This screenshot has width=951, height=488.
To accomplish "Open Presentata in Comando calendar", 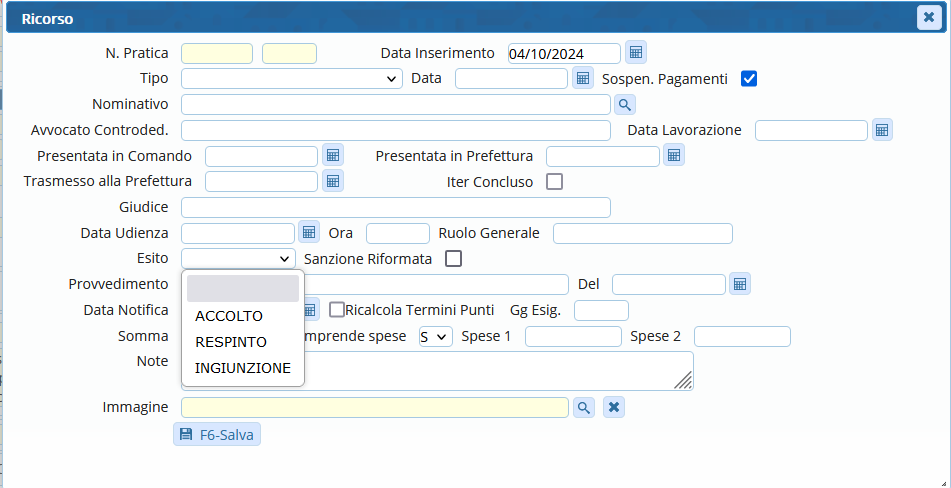I will (x=333, y=156).
